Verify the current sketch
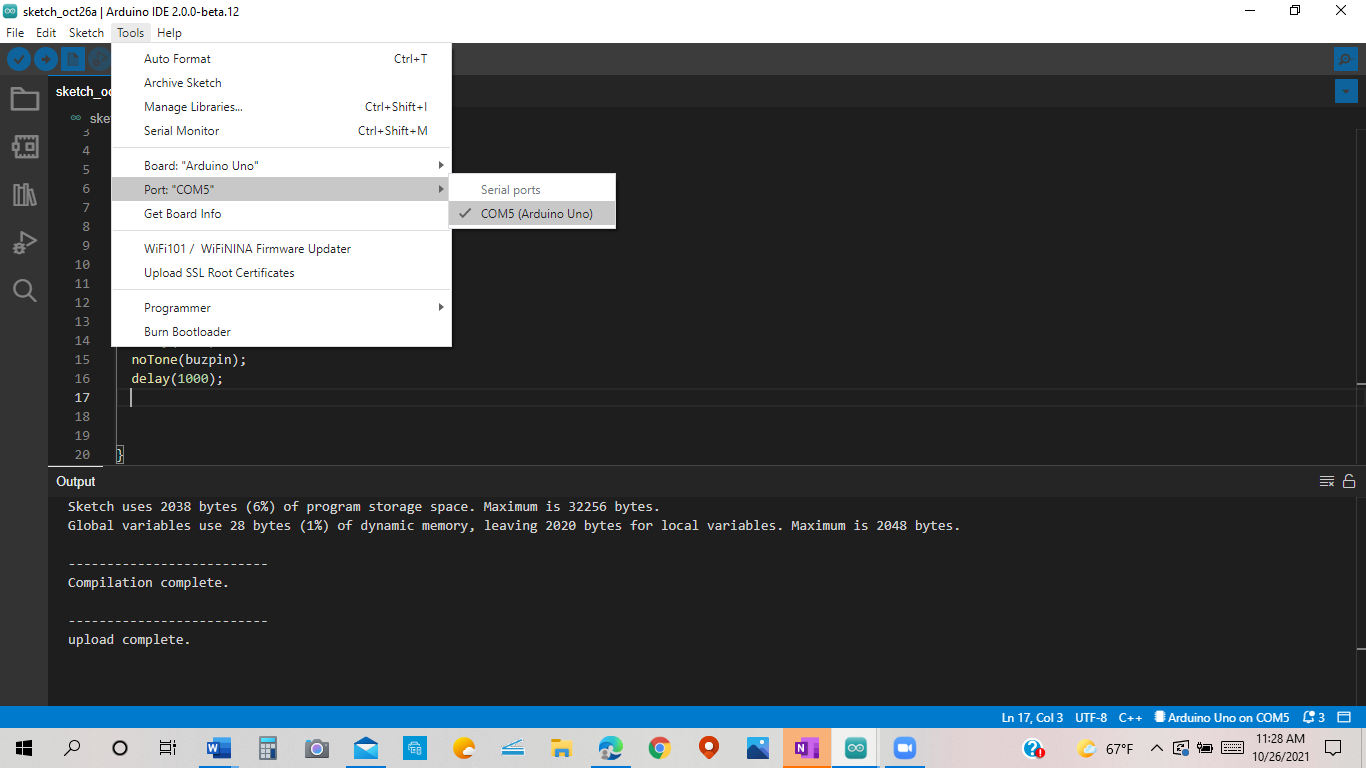The height and width of the screenshot is (768, 1366). pyautogui.click(x=19, y=59)
